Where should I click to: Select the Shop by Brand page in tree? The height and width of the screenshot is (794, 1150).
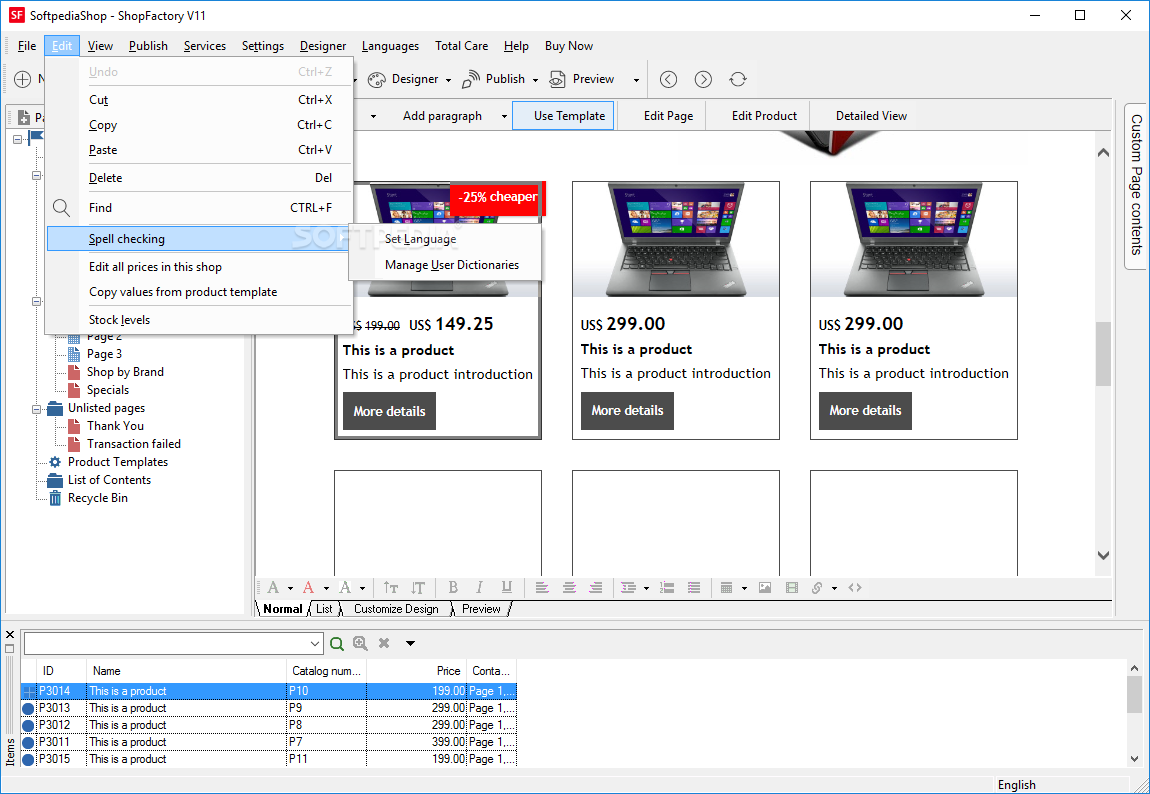point(125,372)
